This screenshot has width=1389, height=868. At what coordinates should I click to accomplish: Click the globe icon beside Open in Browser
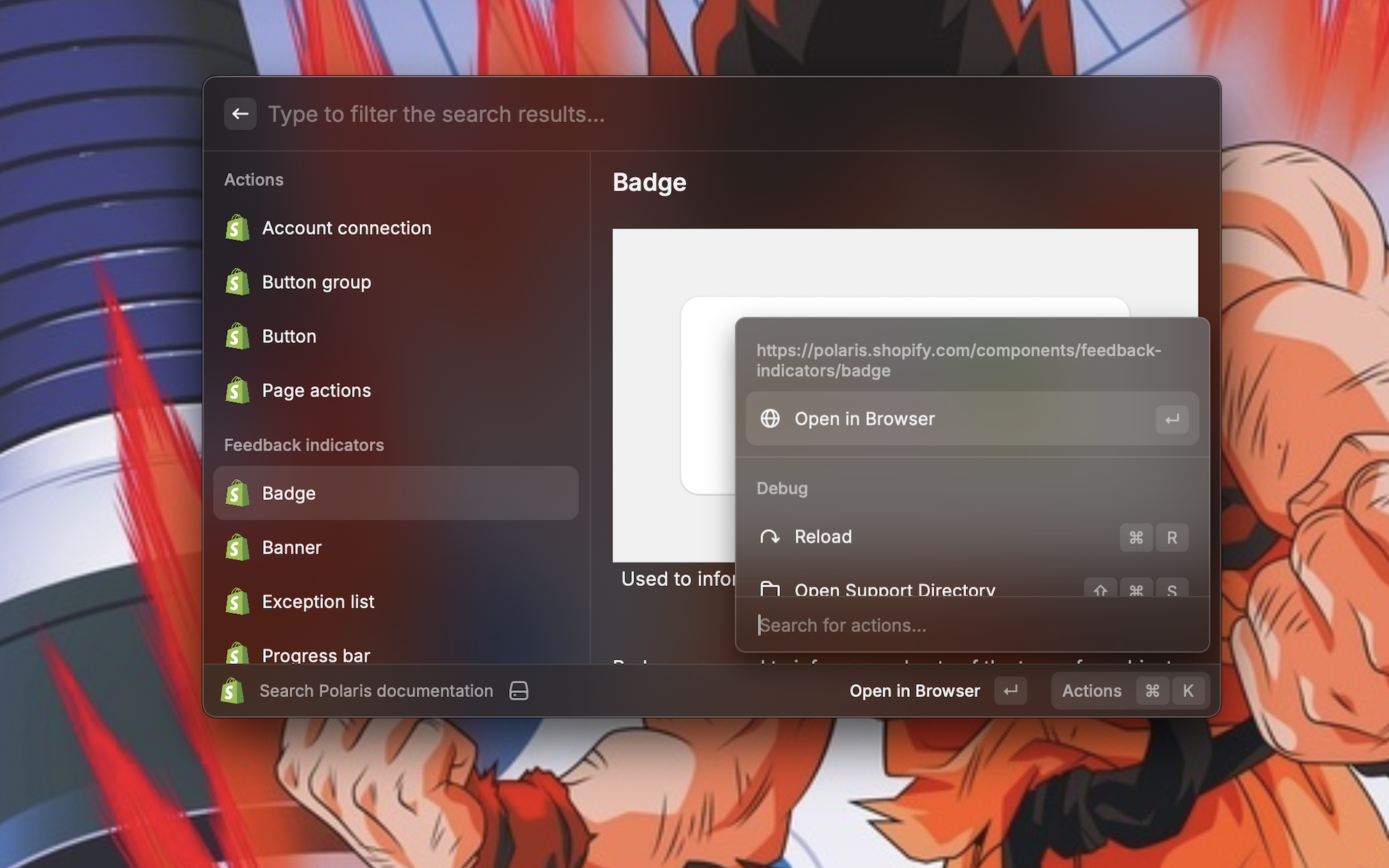pyautogui.click(x=770, y=419)
